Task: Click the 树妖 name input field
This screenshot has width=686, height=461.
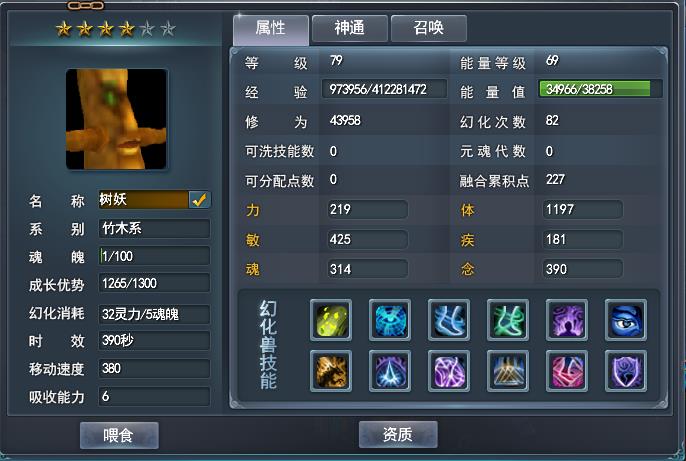Action: pyautogui.click(x=144, y=199)
